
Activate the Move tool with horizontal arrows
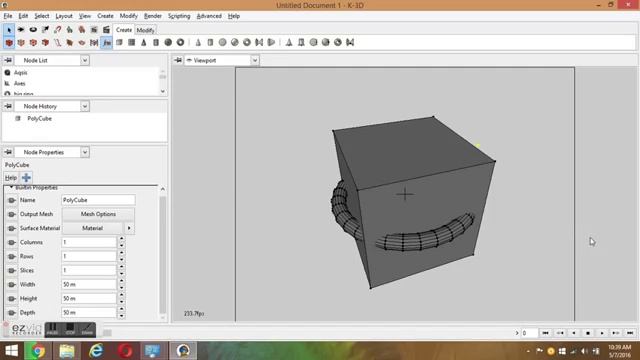coord(21,30)
